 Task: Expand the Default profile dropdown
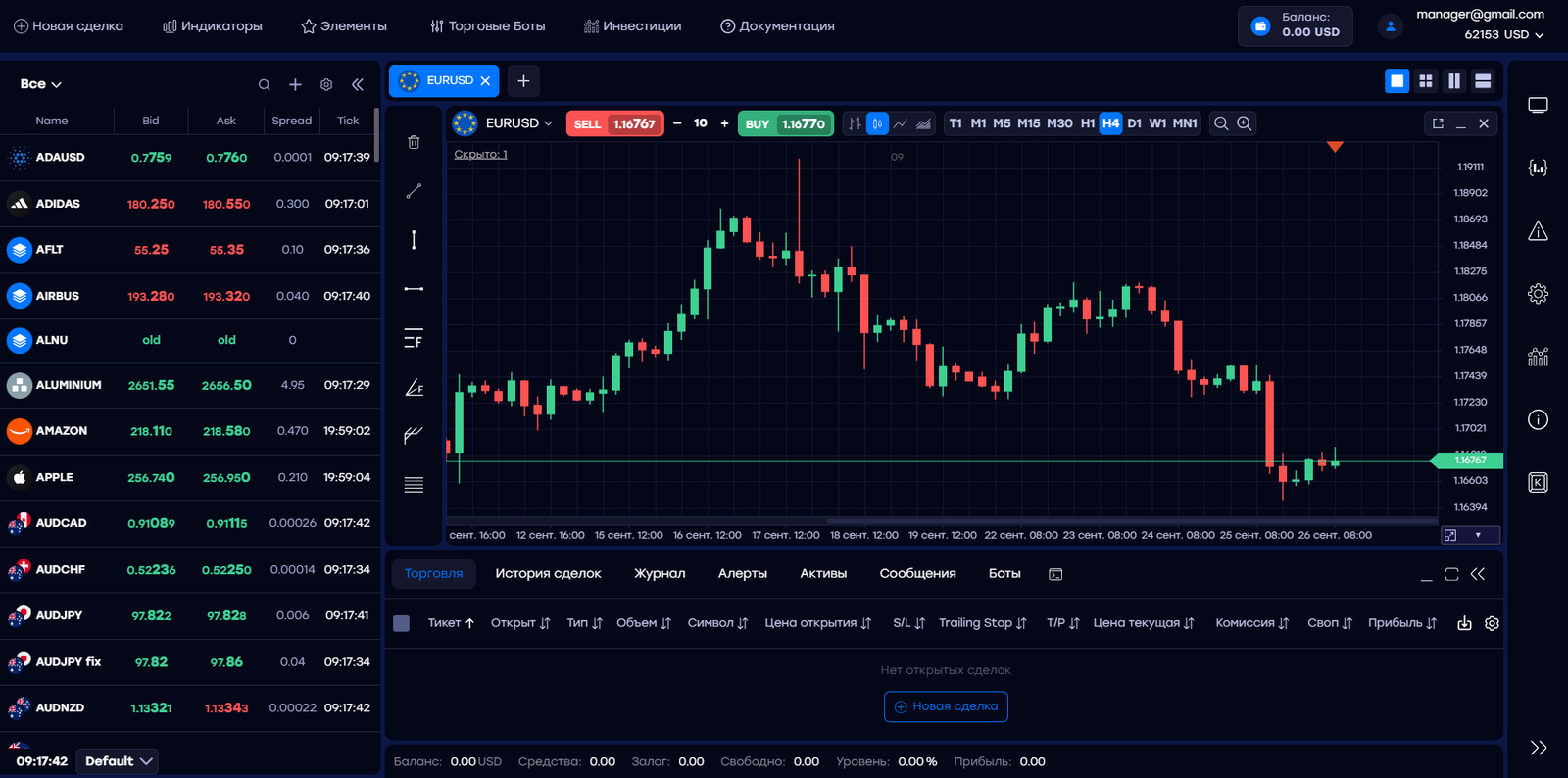(119, 761)
